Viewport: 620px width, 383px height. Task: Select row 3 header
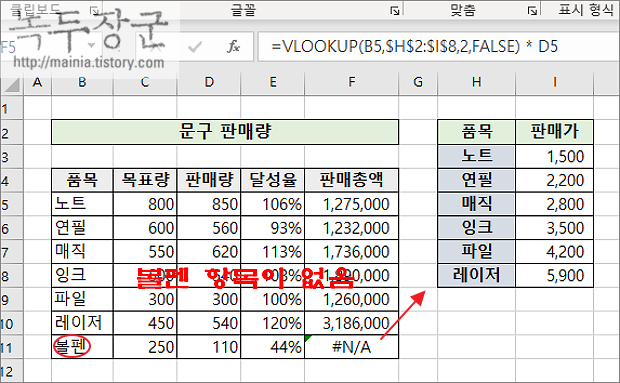(11, 157)
